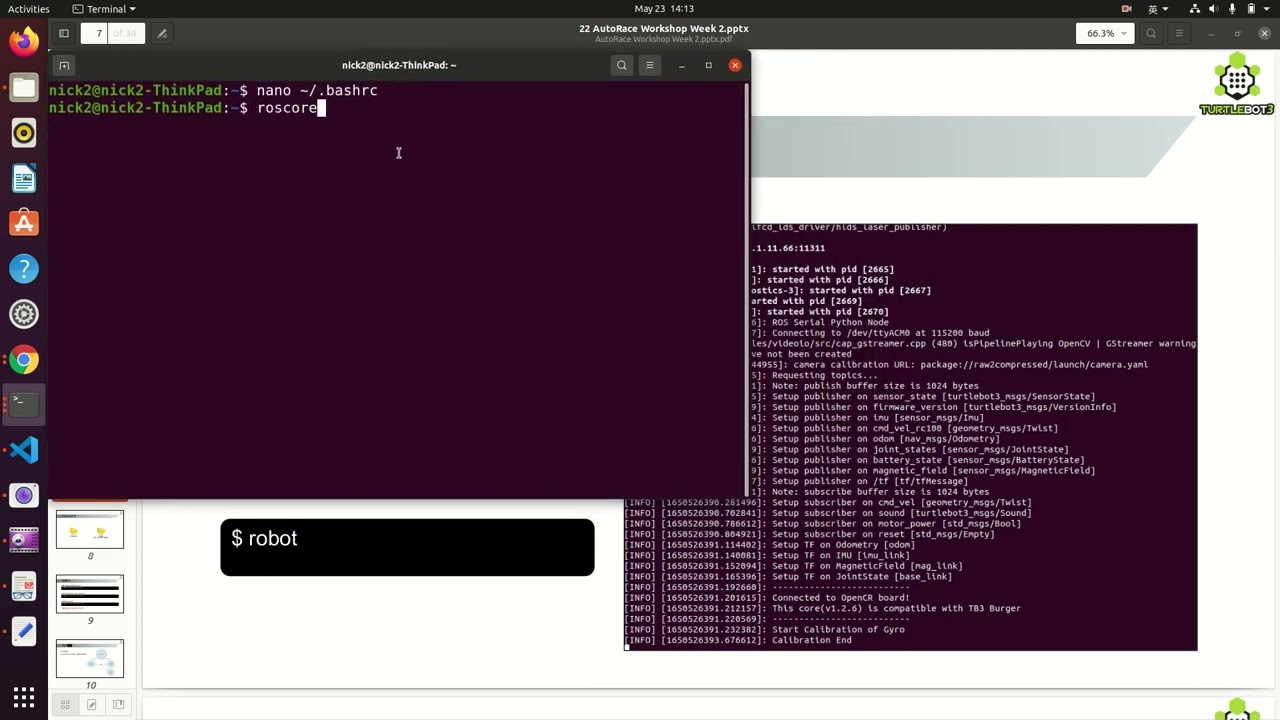Click Activities in the top bar
Screen dimensions: 1280x720
pos(29,9)
